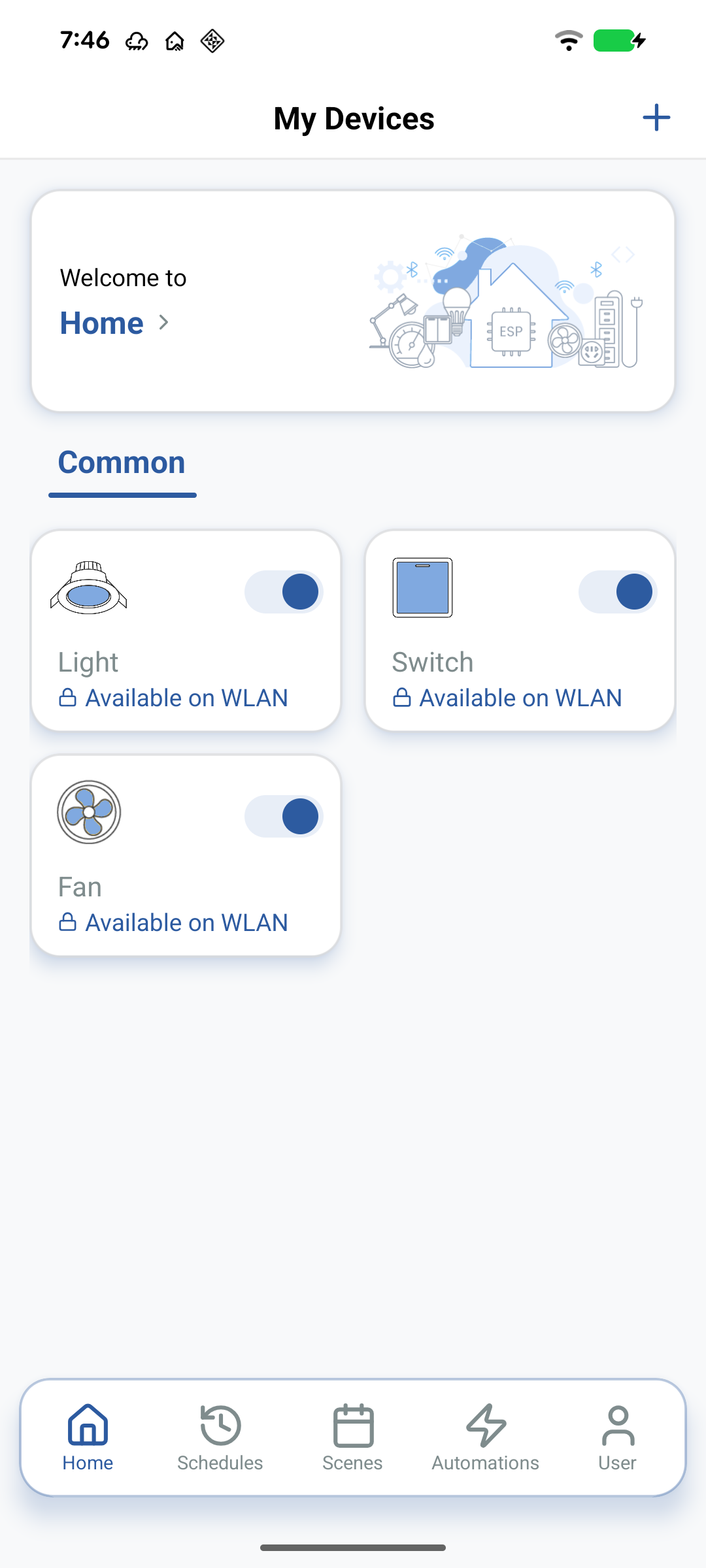Tap the Home group name text
The image size is (706, 1568).
(102, 323)
